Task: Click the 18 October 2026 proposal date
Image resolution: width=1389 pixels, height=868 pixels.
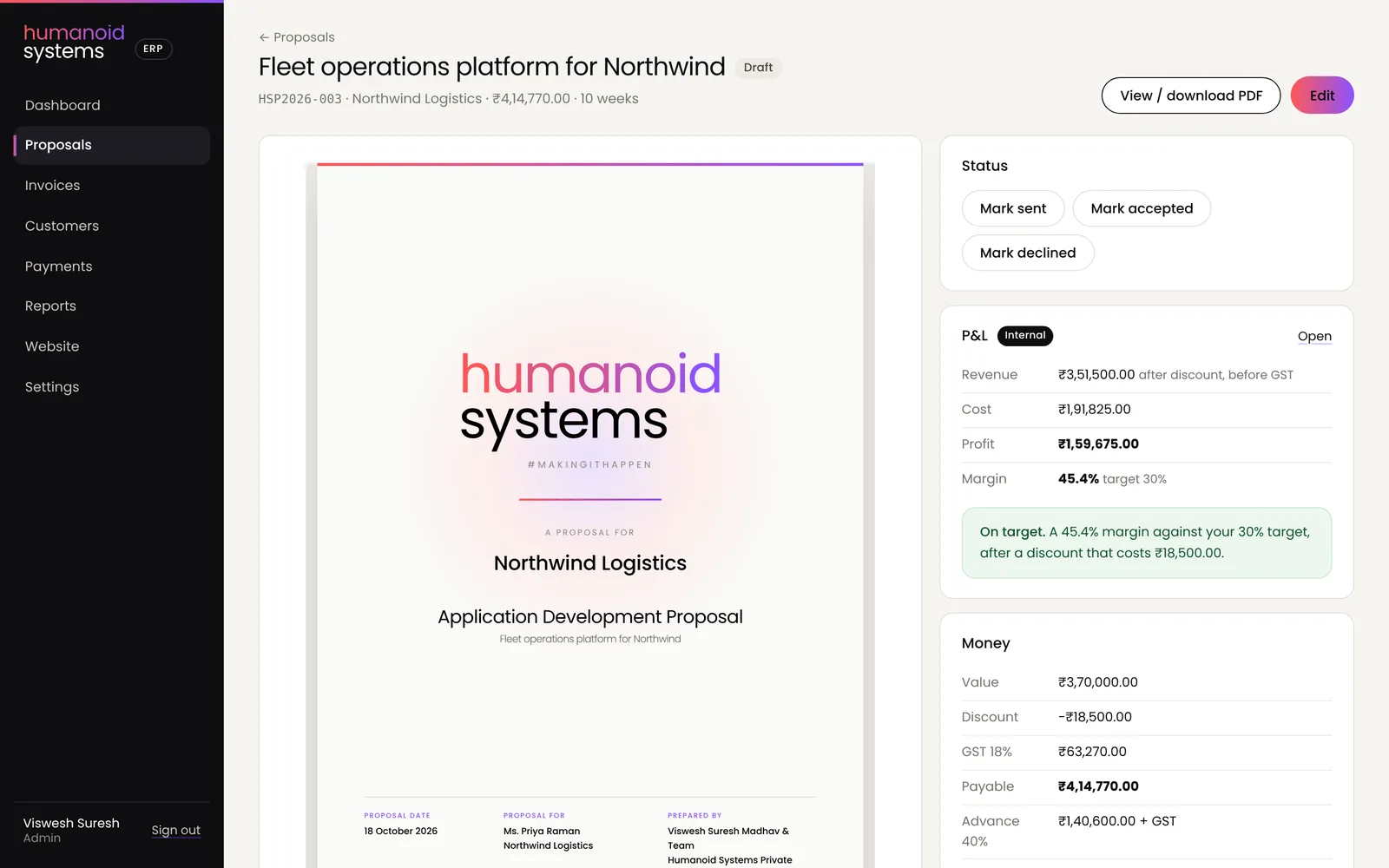Action: (x=401, y=831)
